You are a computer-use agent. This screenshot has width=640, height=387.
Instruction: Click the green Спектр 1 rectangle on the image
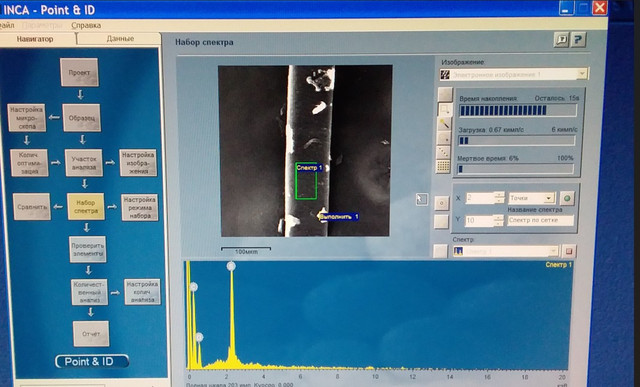click(306, 181)
